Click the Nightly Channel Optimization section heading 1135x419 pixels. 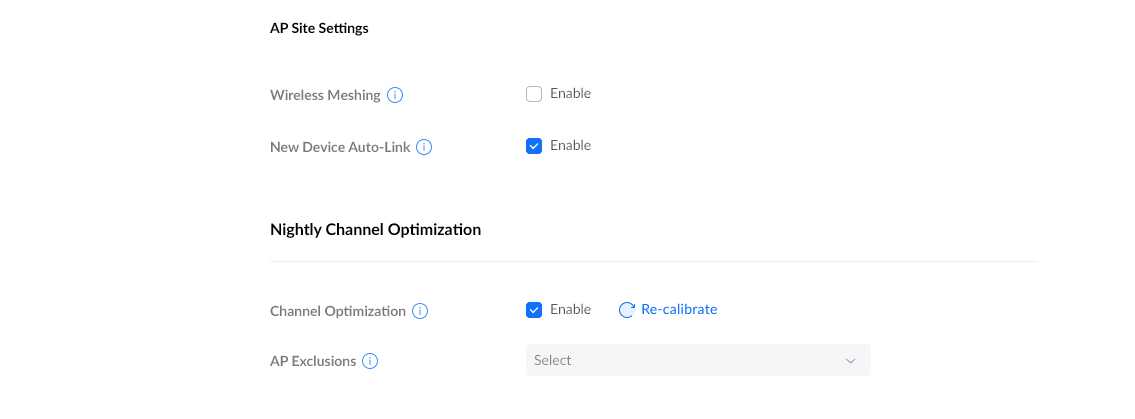click(375, 230)
